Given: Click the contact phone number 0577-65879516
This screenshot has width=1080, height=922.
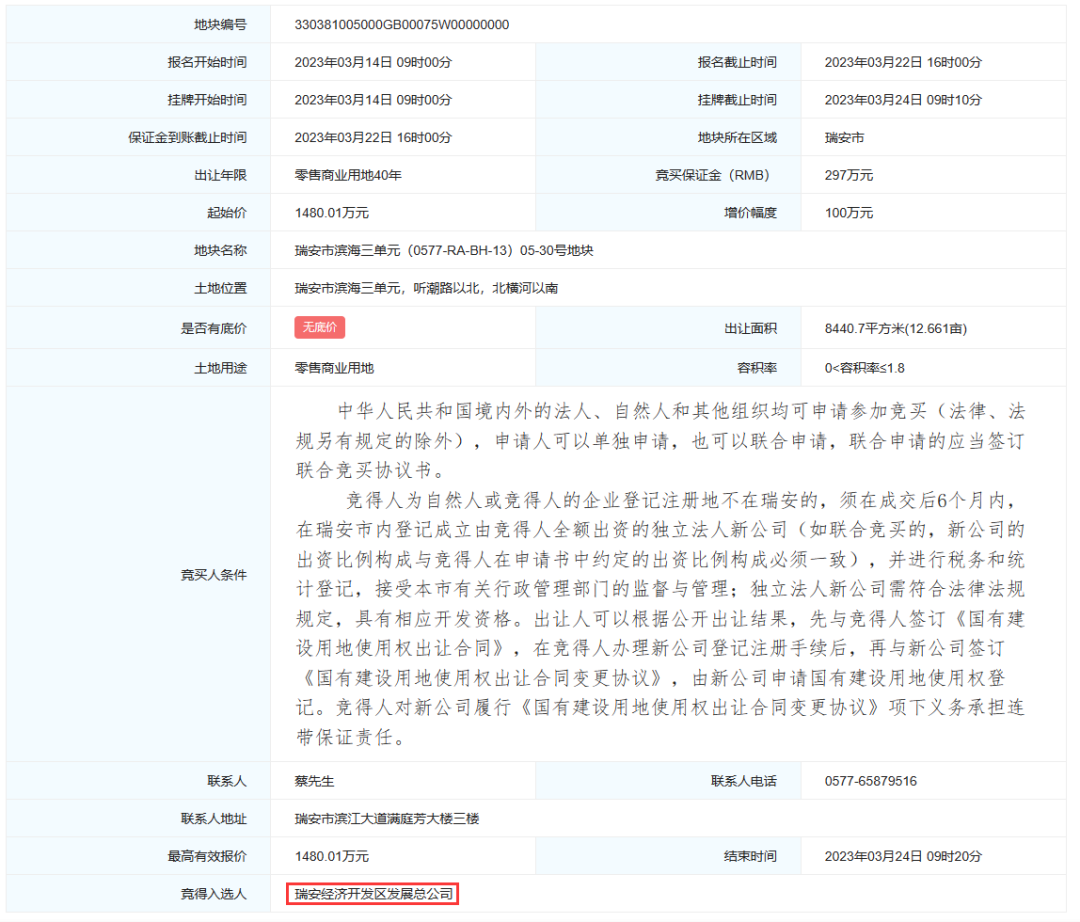Looking at the screenshot, I should (870, 782).
